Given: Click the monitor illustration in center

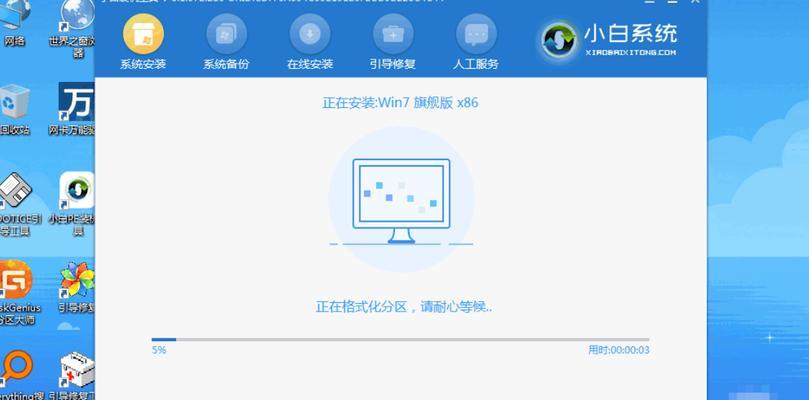Looking at the screenshot, I should click(x=401, y=200).
